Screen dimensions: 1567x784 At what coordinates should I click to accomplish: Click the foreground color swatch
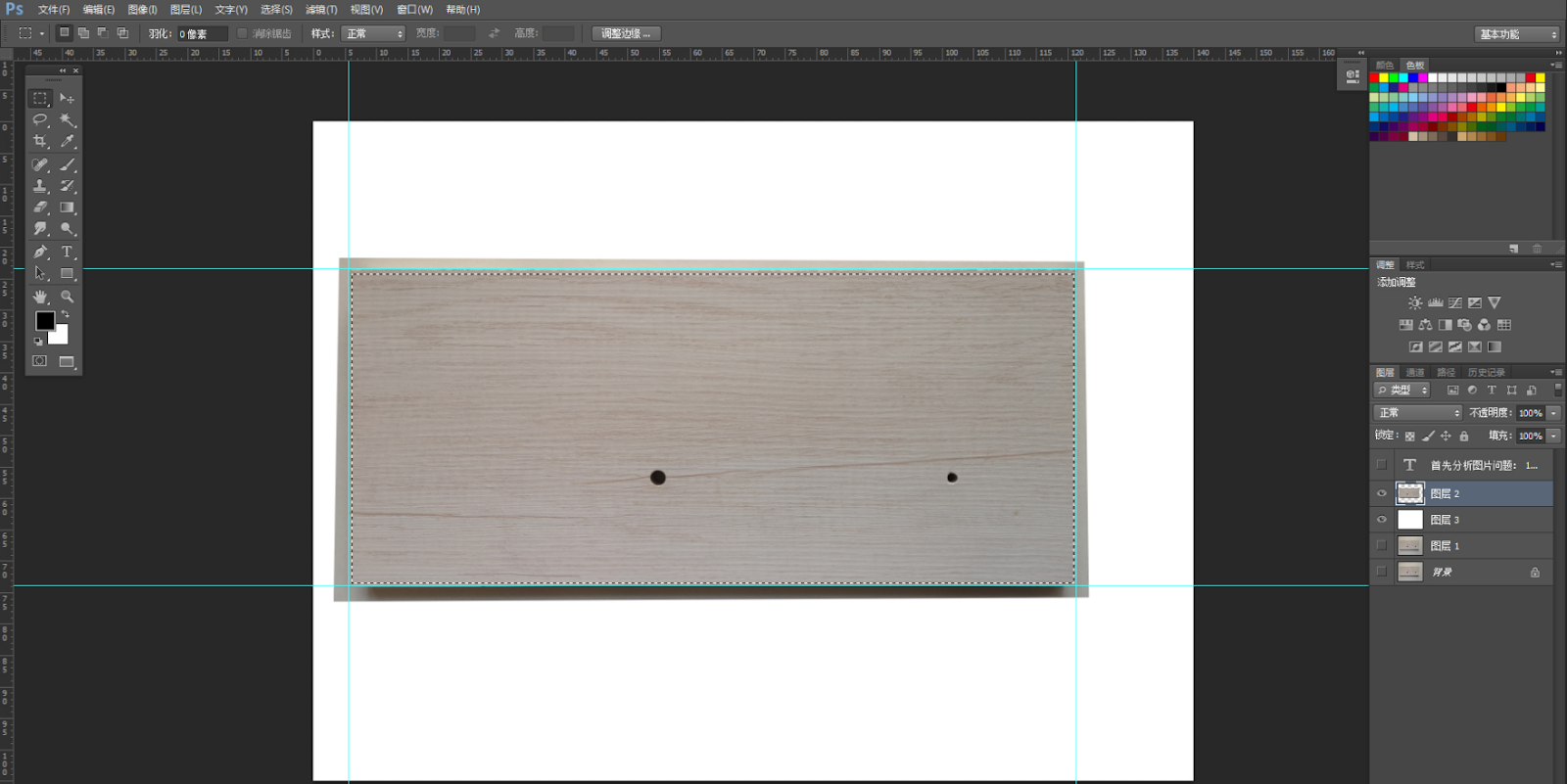(43, 319)
